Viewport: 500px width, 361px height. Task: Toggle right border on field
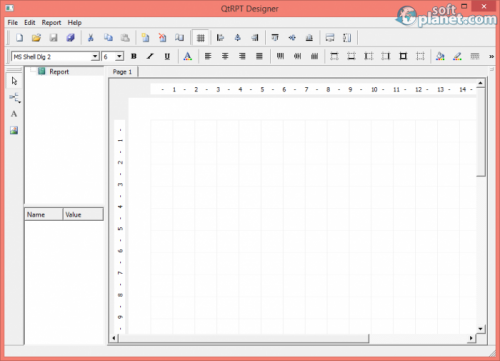pos(386,56)
